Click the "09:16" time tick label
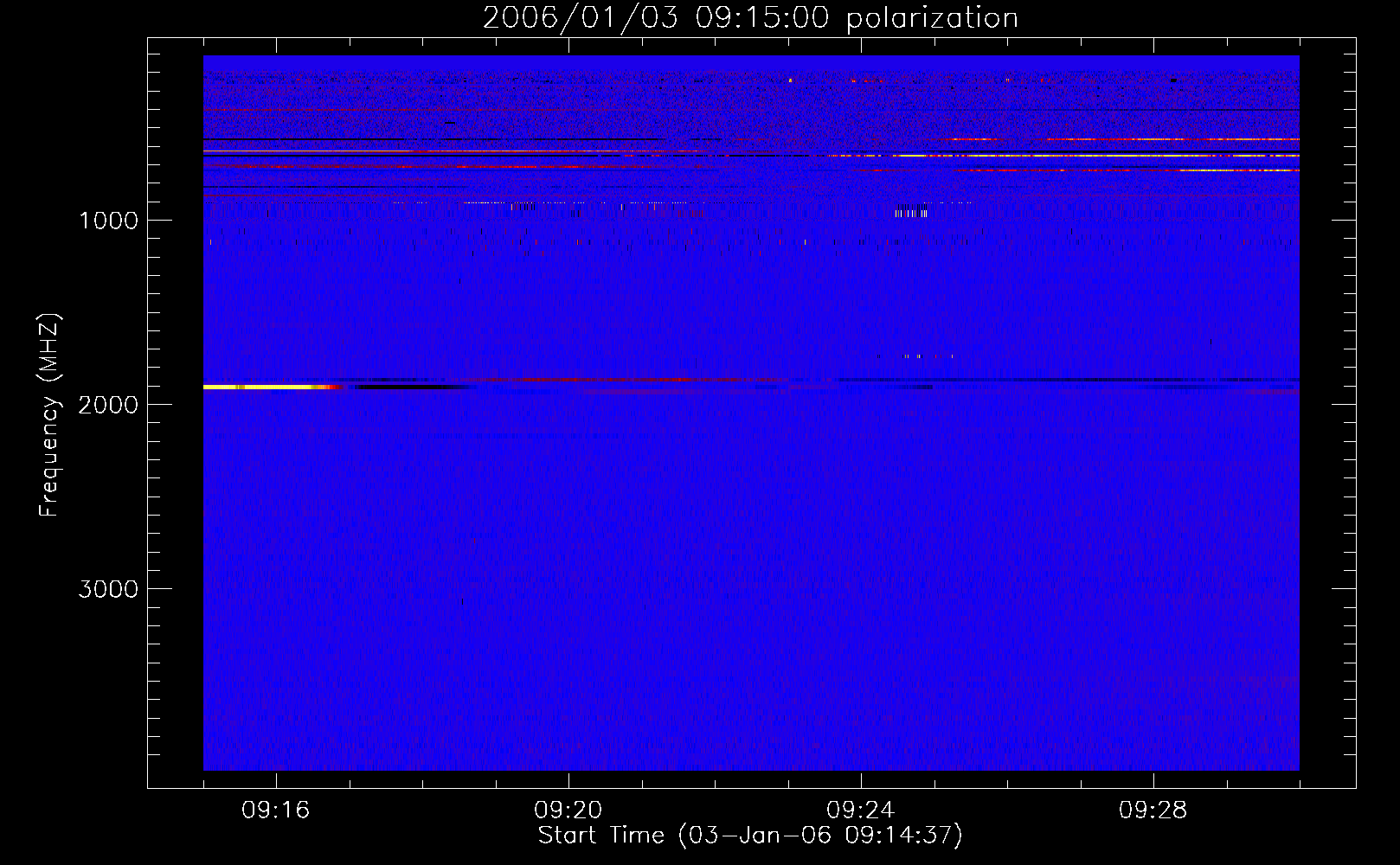This screenshot has height=865, width=1400. [275, 811]
